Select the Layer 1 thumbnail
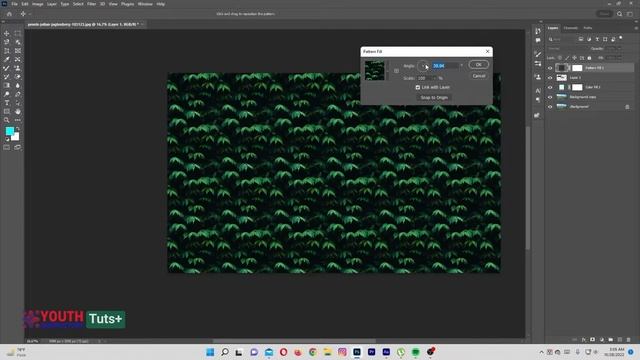This screenshot has height=360, width=640. coord(562,78)
